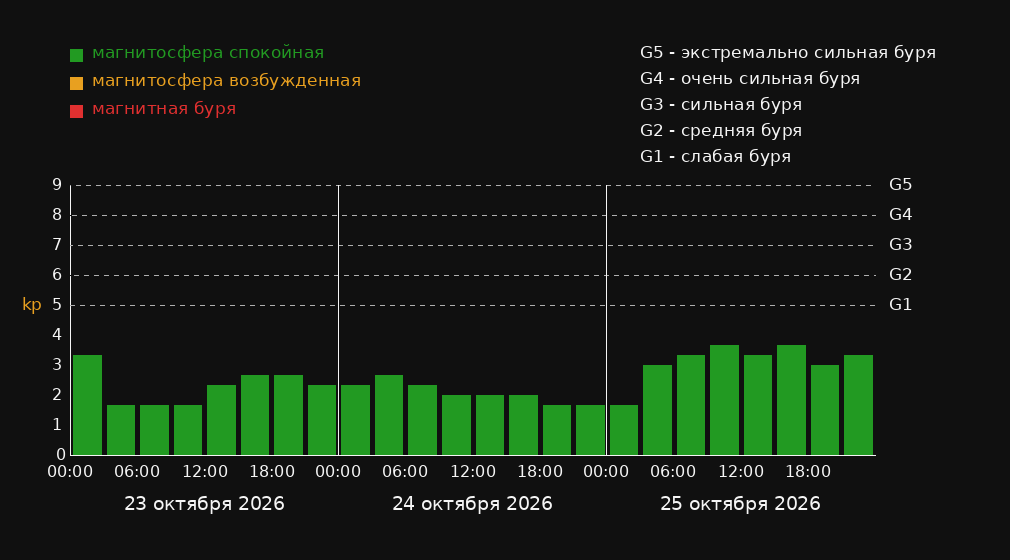Screen dimensions: 1010x560
Task: Click the G2 label ending the kp 6 gridline
Action: click(900, 275)
